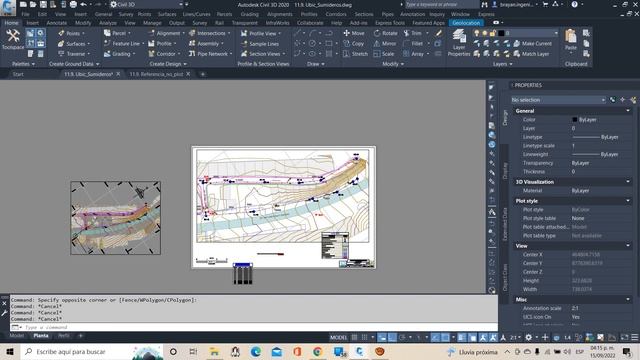Toggle the Clean Screen icon in status bar

[624, 337]
